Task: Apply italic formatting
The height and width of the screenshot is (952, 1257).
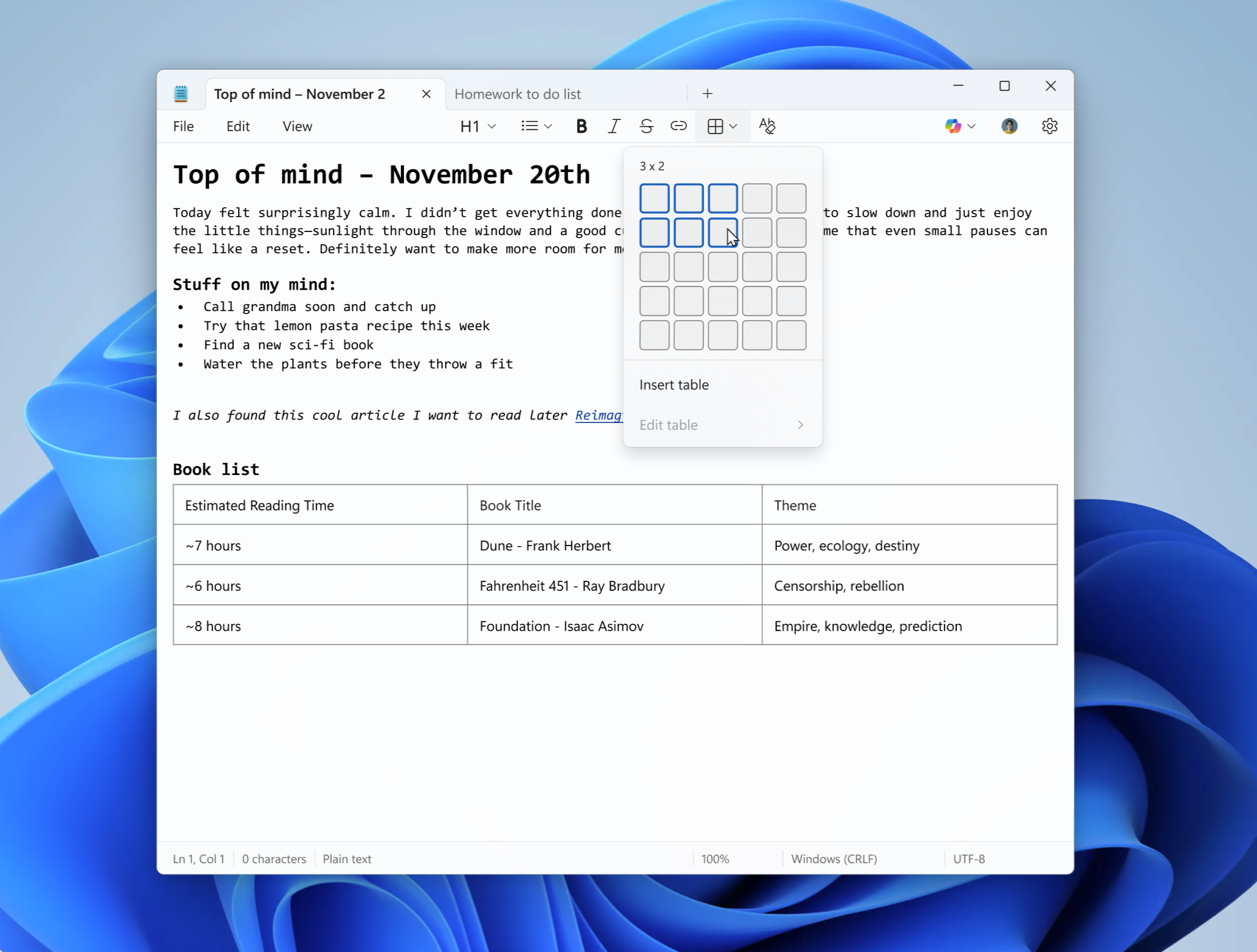Action: click(613, 126)
